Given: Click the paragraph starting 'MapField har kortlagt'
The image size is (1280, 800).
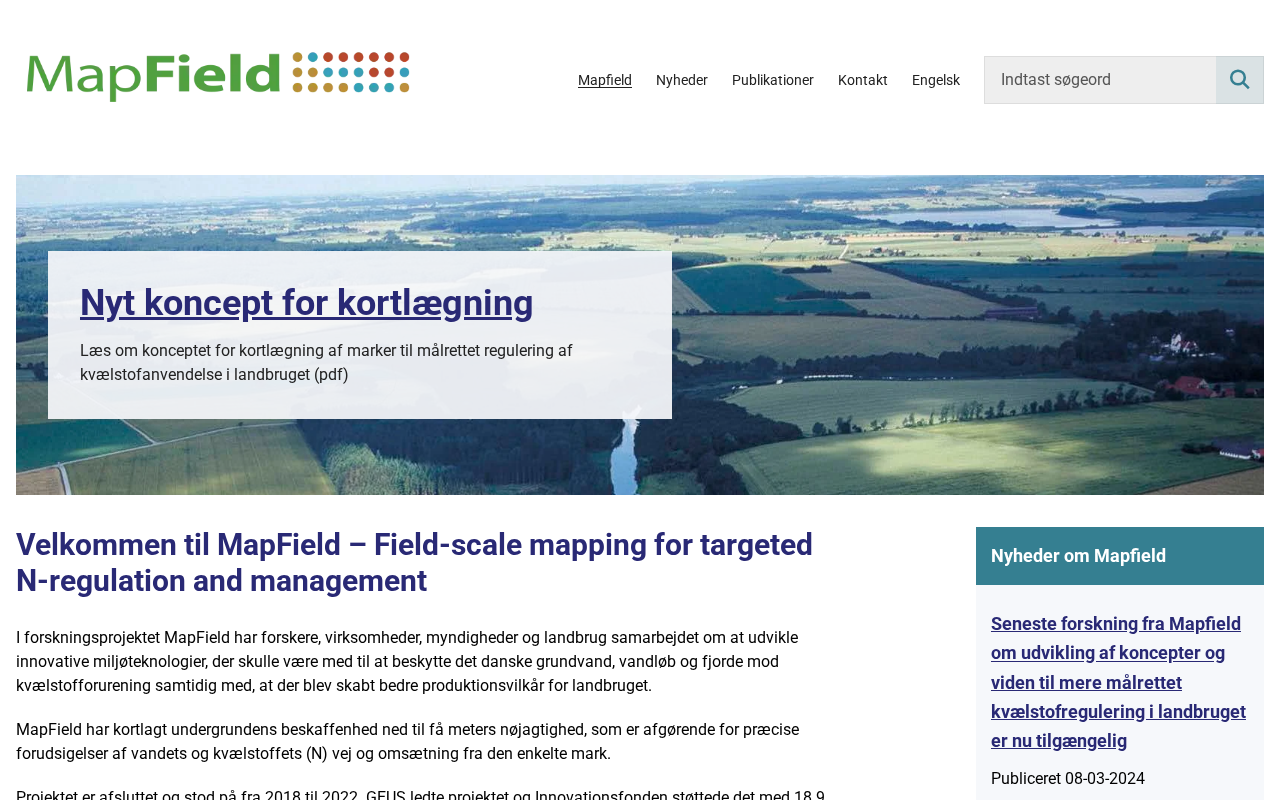Looking at the screenshot, I should click(408, 742).
